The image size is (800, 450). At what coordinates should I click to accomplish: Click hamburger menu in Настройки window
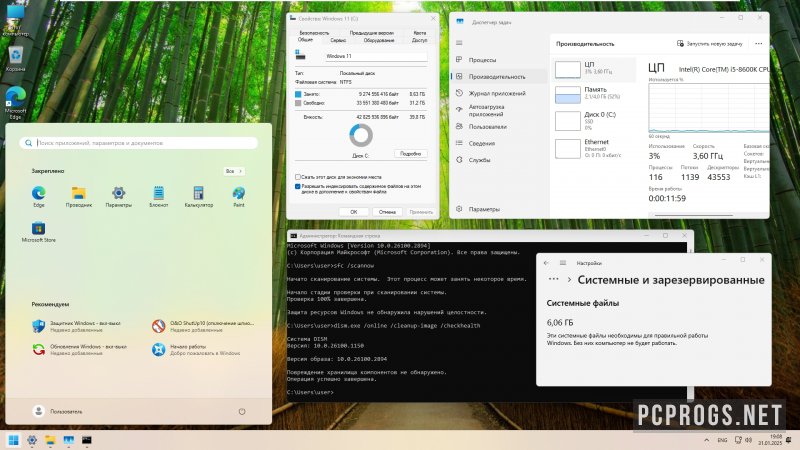[x=563, y=263]
